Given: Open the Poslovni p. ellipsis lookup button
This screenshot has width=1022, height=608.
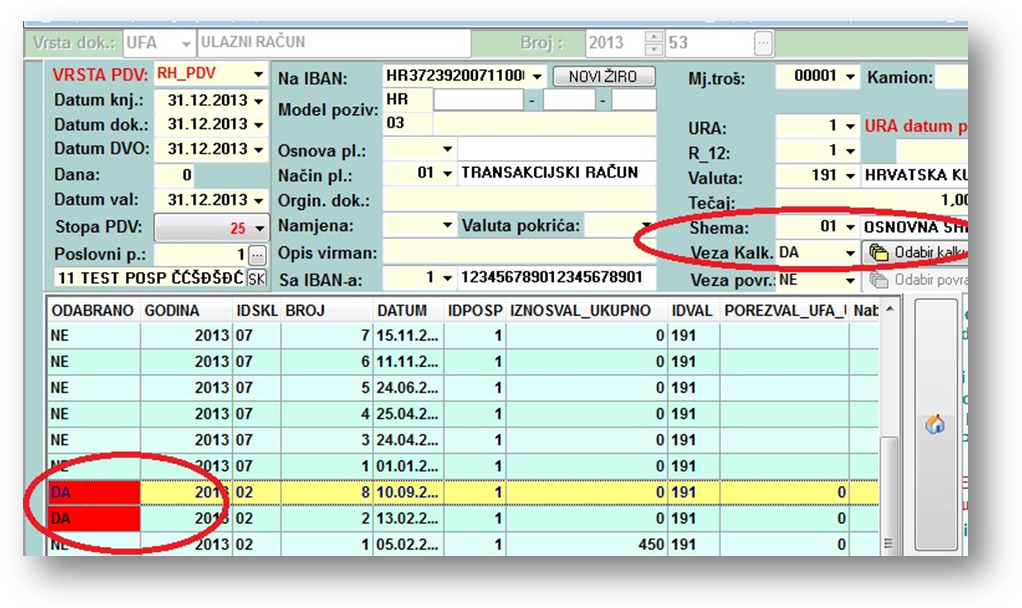Looking at the screenshot, I should tap(257, 254).
